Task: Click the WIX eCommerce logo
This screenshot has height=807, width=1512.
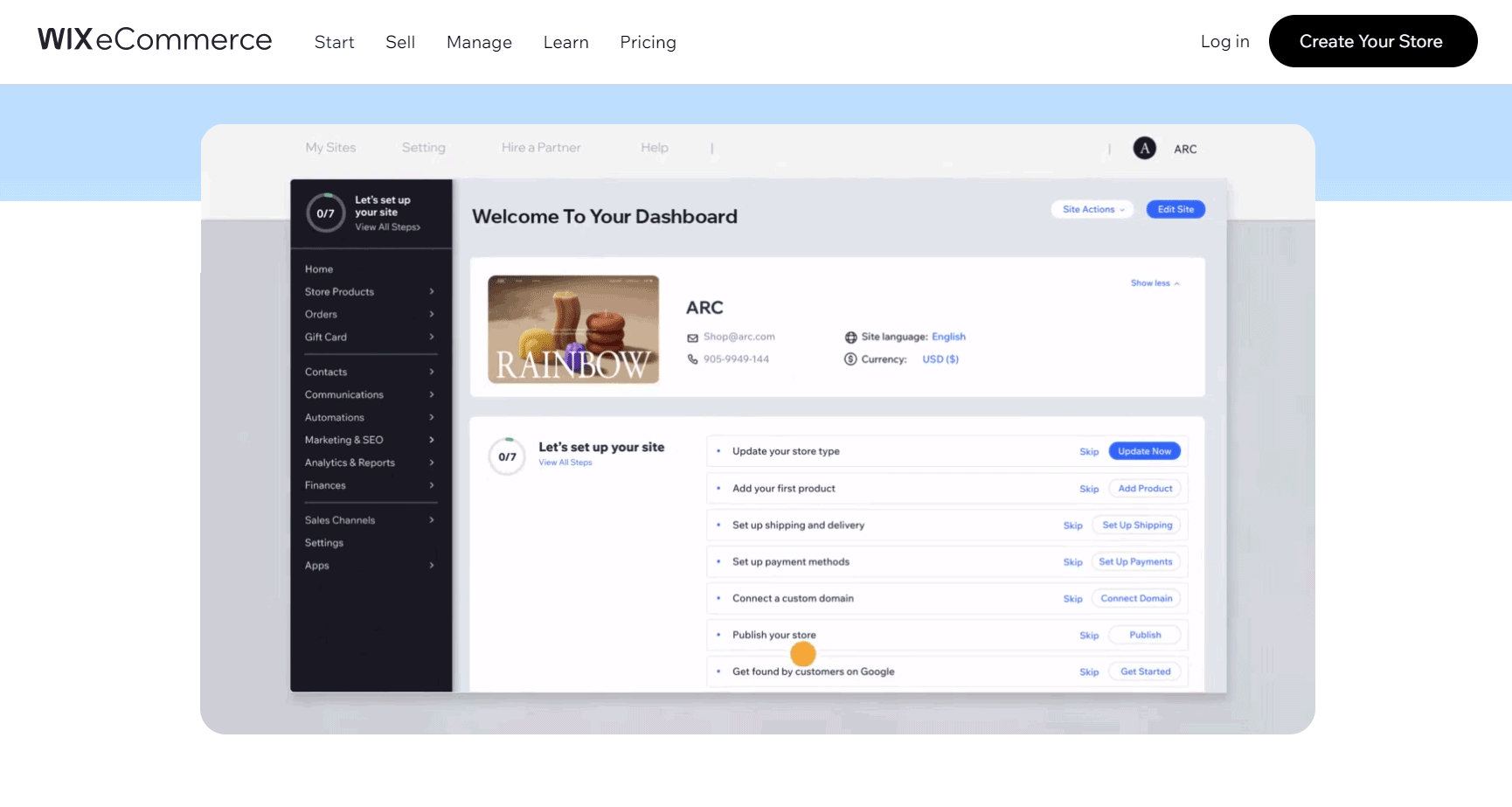Action: tap(154, 39)
